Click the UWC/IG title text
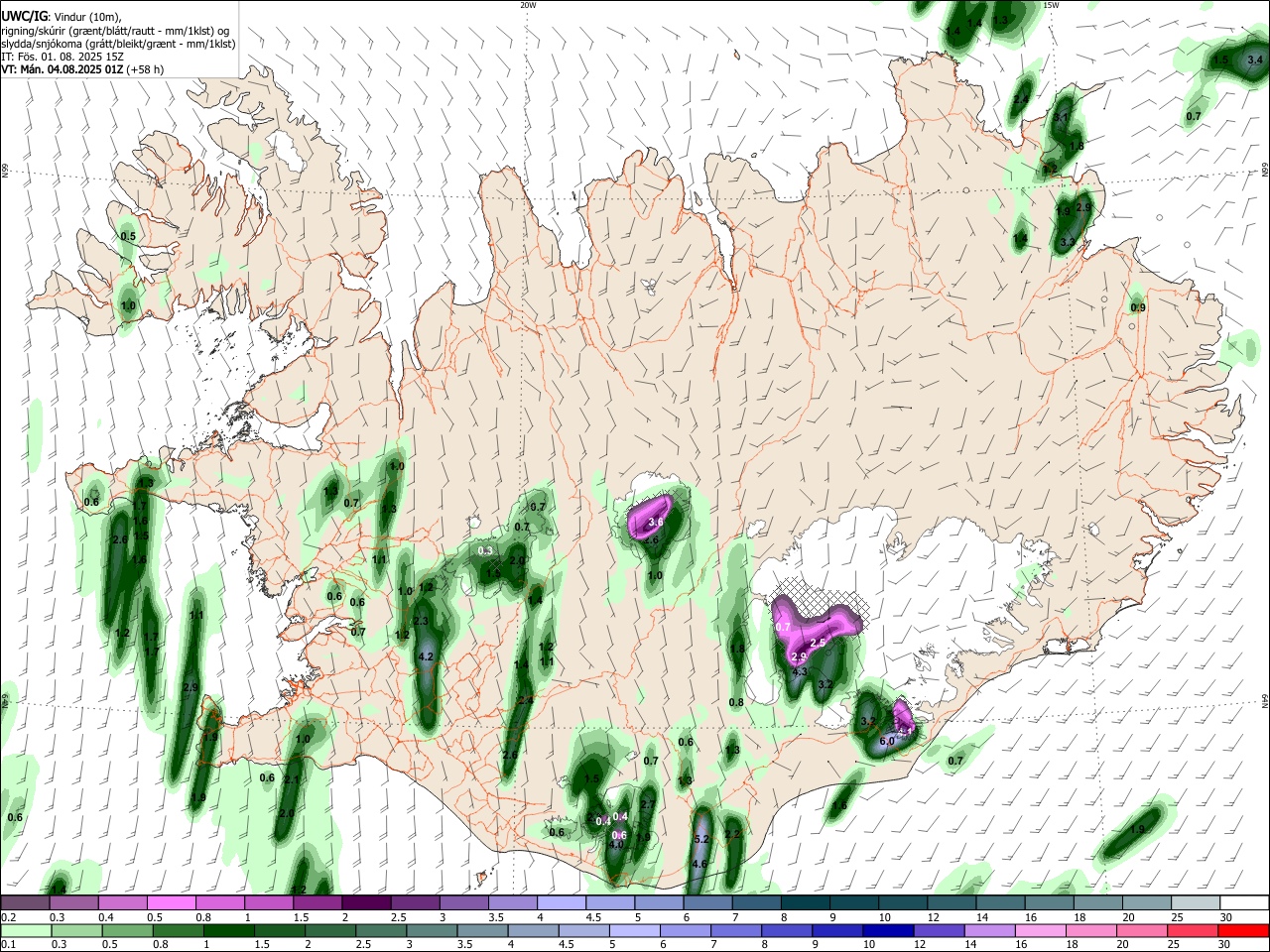 (24, 16)
